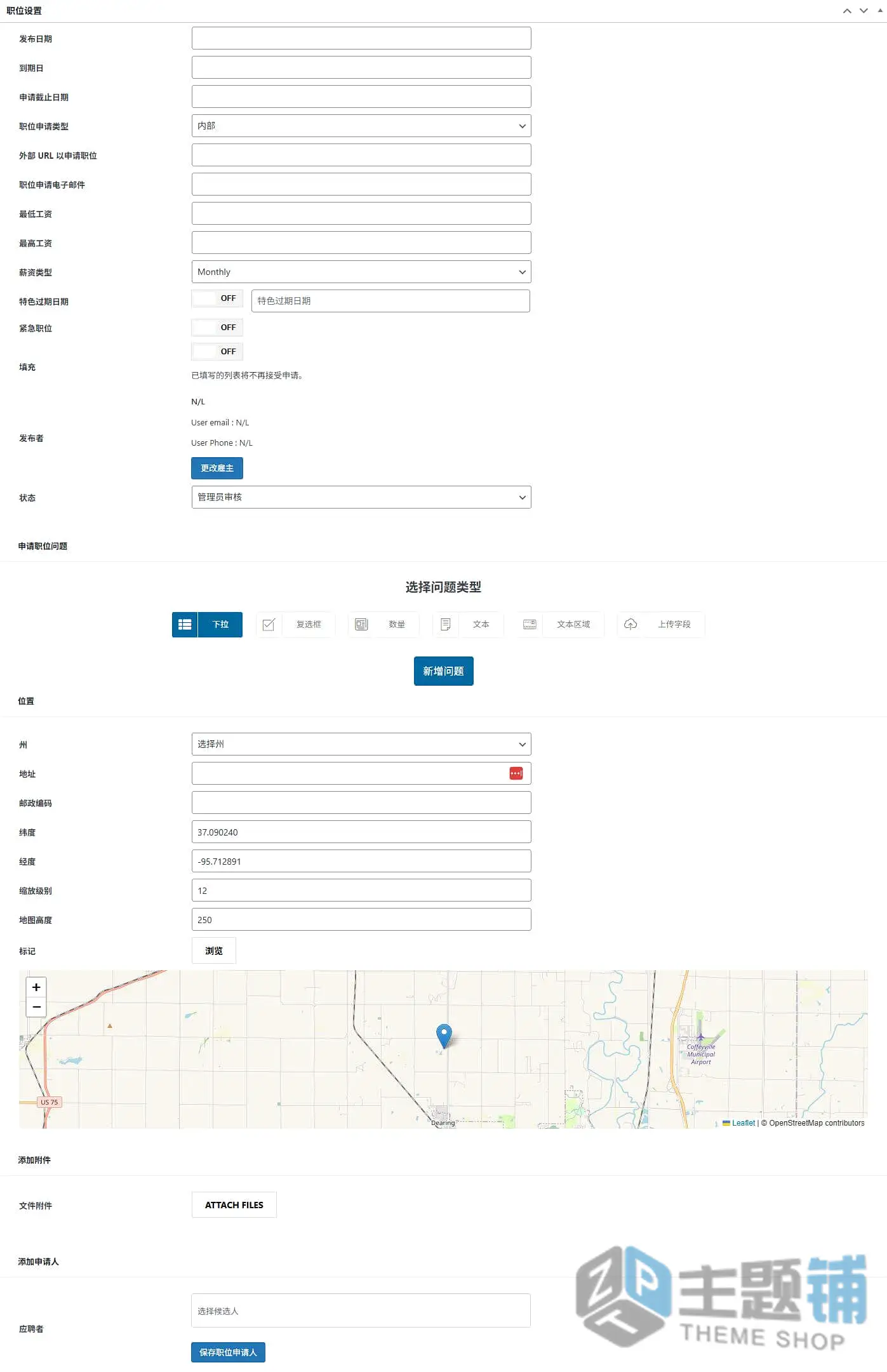Choose the 文本 question type label

click(x=481, y=624)
